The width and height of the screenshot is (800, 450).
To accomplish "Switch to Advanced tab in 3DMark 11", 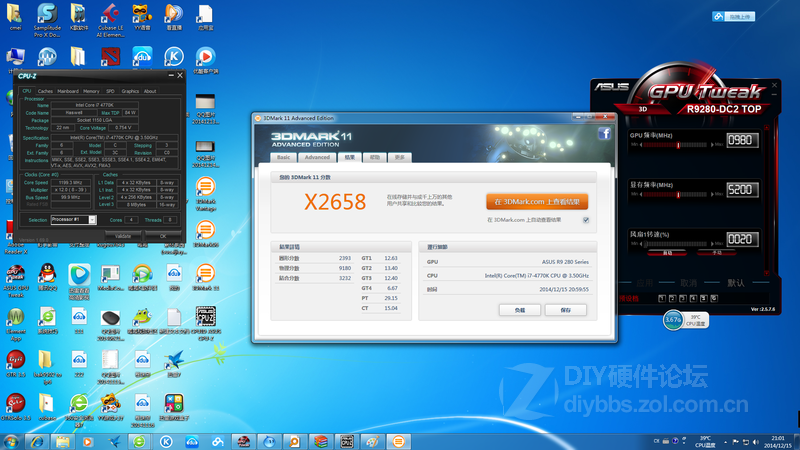I will click(317, 157).
